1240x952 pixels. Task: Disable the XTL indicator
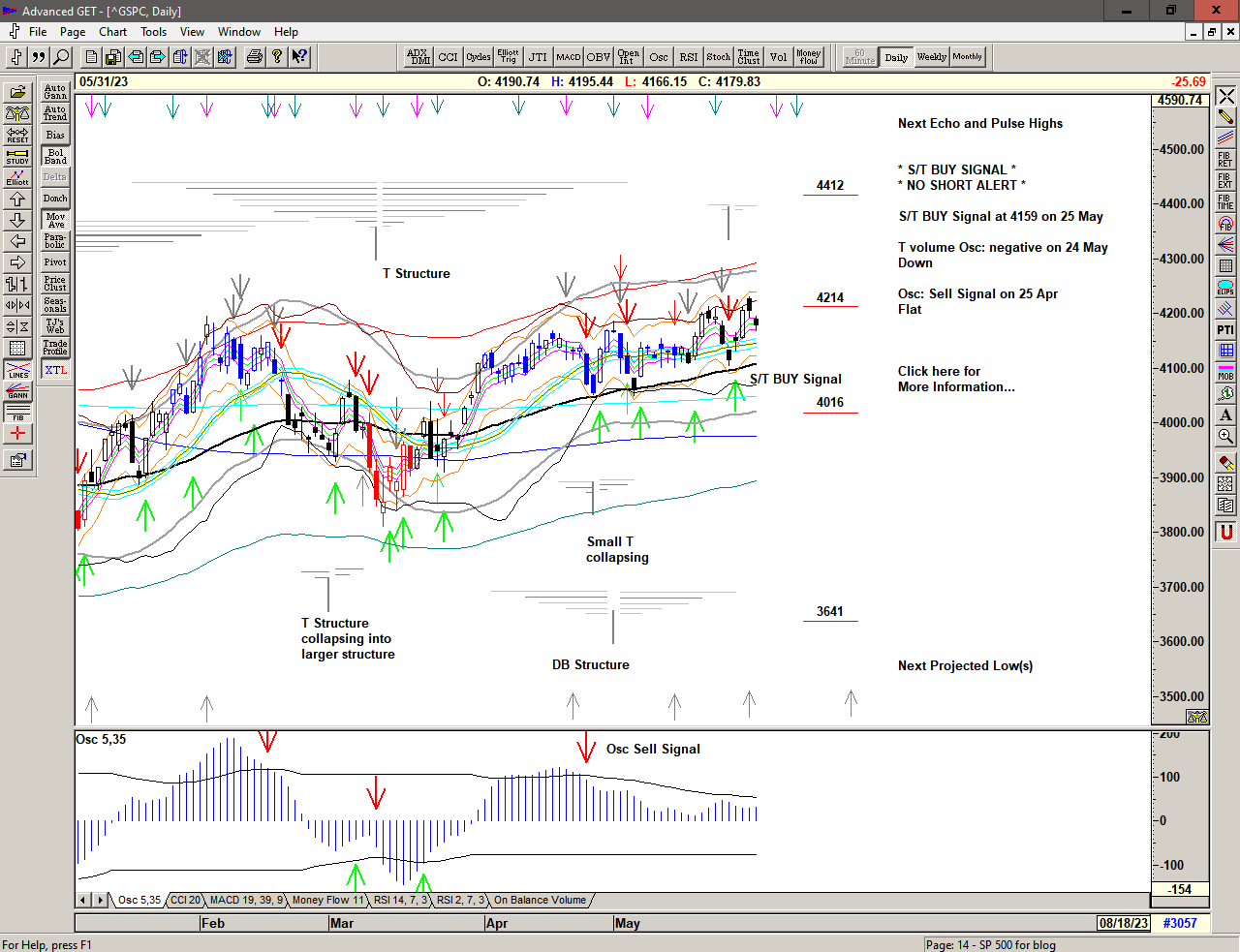point(55,370)
